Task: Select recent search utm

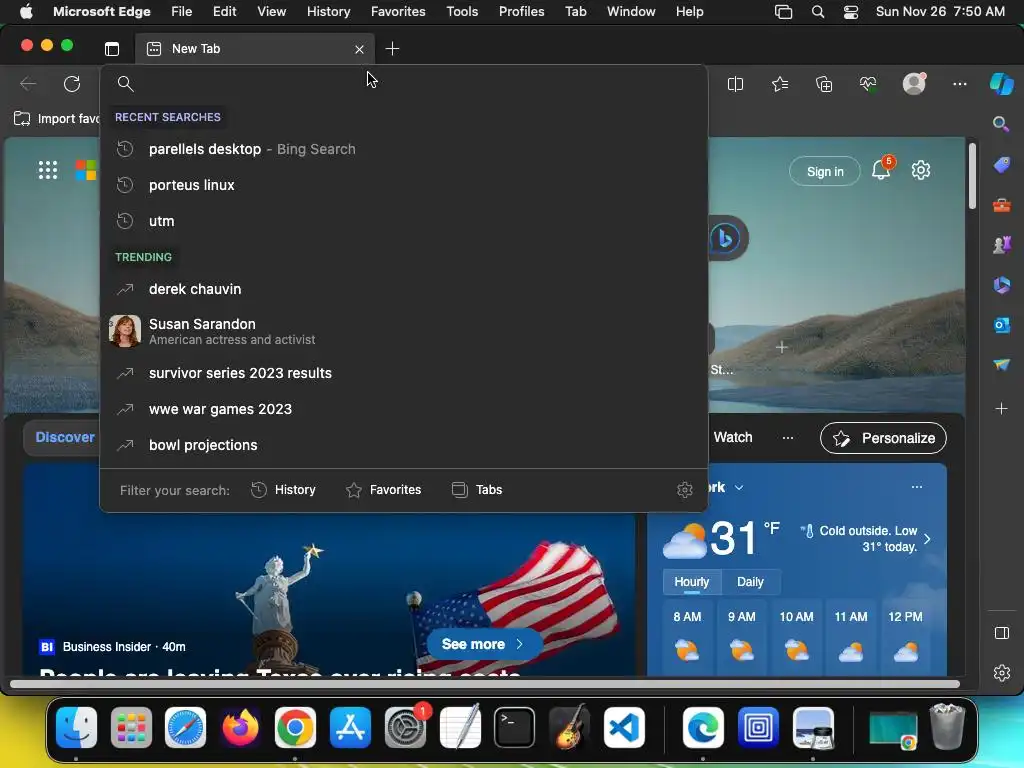Action: pyautogui.click(x=404, y=221)
